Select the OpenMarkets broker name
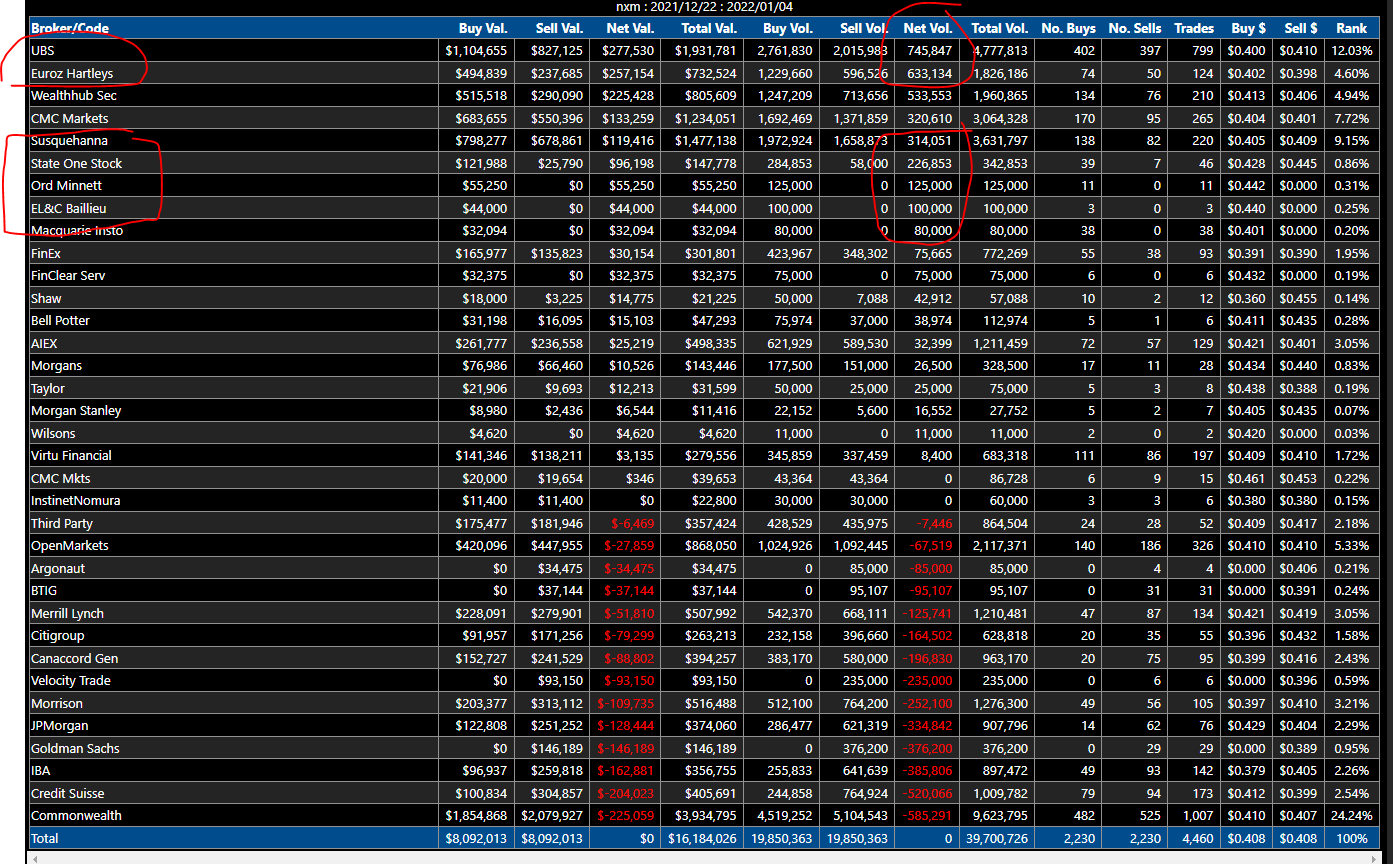The height and width of the screenshot is (864, 1393). pyautogui.click(x=70, y=545)
